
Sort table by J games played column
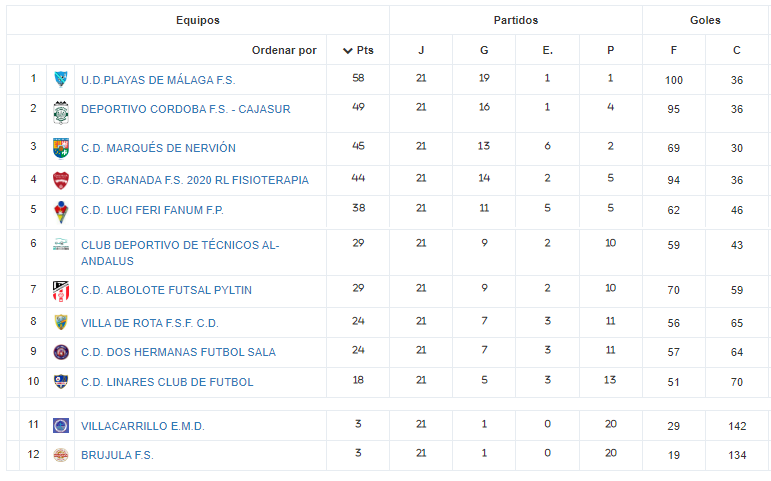pos(421,50)
